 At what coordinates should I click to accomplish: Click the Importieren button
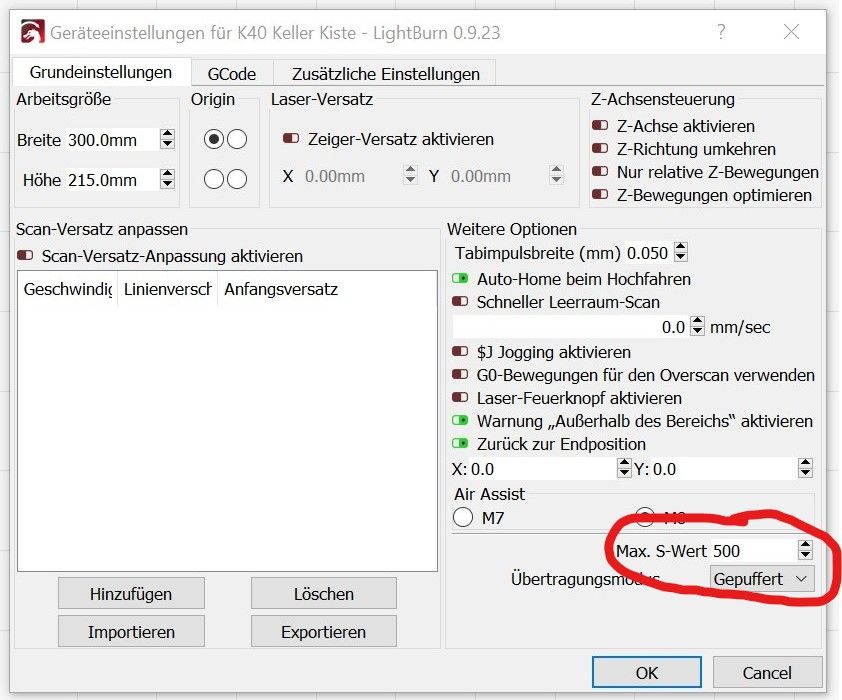coord(131,632)
